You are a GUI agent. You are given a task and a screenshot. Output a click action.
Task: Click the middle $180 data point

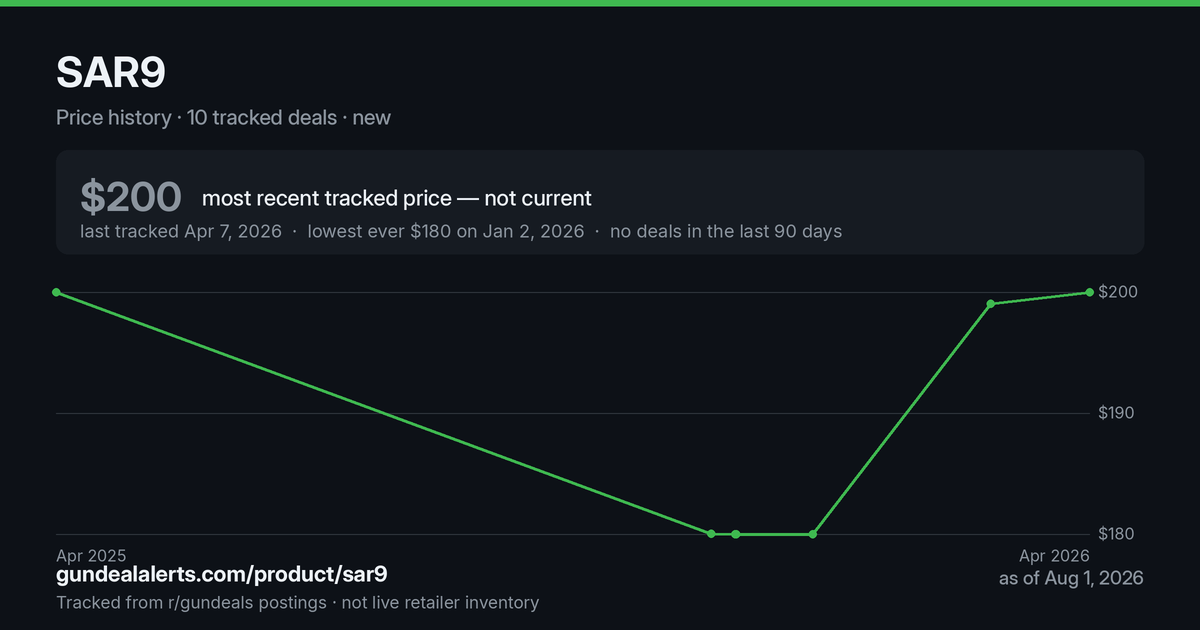(736, 534)
